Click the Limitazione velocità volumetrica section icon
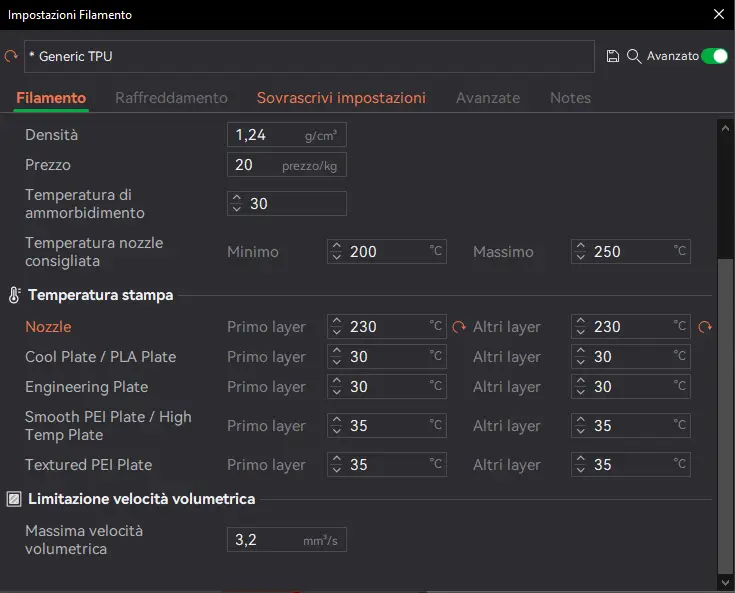The height and width of the screenshot is (593, 735). [14, 499]
